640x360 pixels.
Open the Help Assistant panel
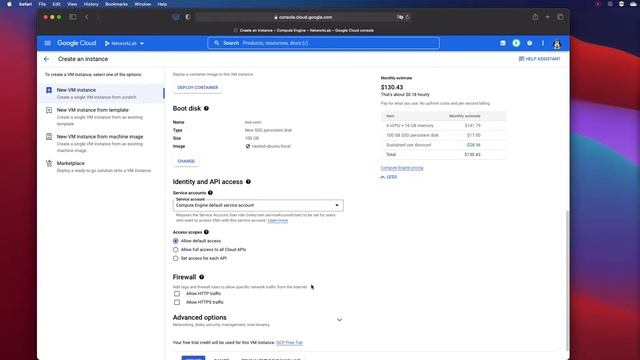[539, 59]
